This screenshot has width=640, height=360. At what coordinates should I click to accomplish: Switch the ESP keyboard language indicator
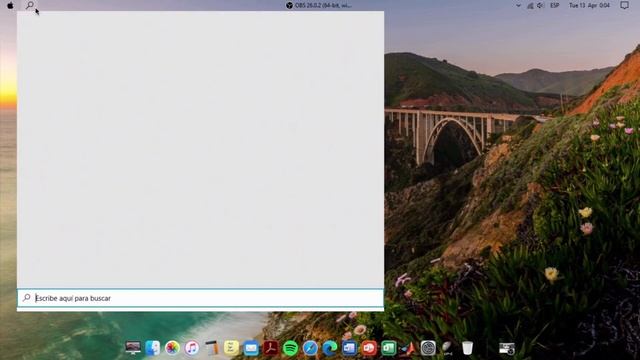click(555, 5)
